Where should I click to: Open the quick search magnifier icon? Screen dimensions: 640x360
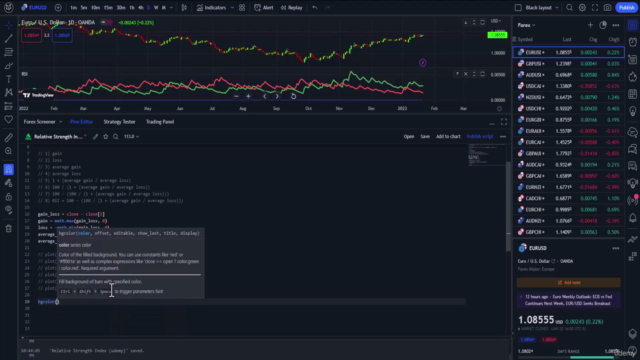(x=569, y=7)
